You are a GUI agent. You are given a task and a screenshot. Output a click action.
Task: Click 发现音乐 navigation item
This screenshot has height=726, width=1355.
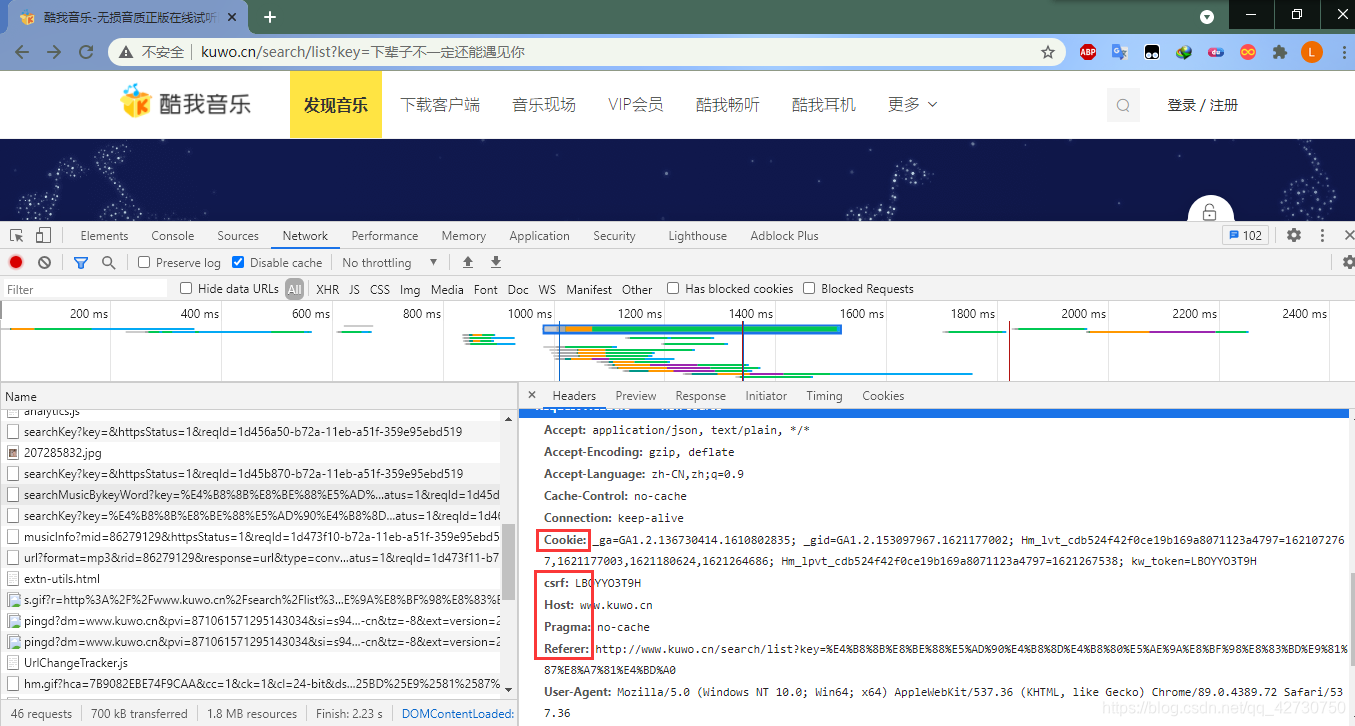[x=336, y=104]
